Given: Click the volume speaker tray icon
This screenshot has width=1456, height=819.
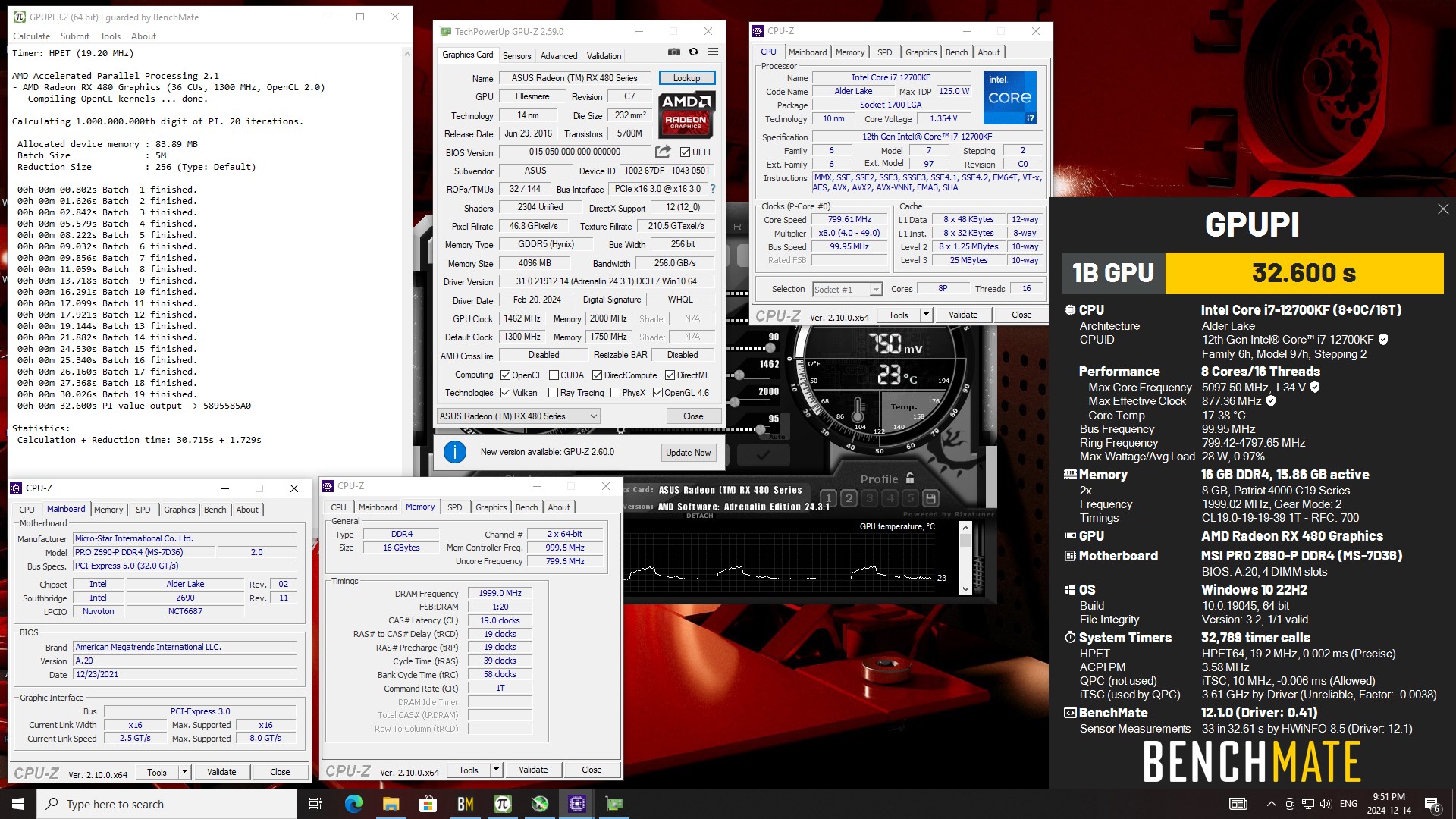Looking at the screenshot, I should tap(1326, 804).
